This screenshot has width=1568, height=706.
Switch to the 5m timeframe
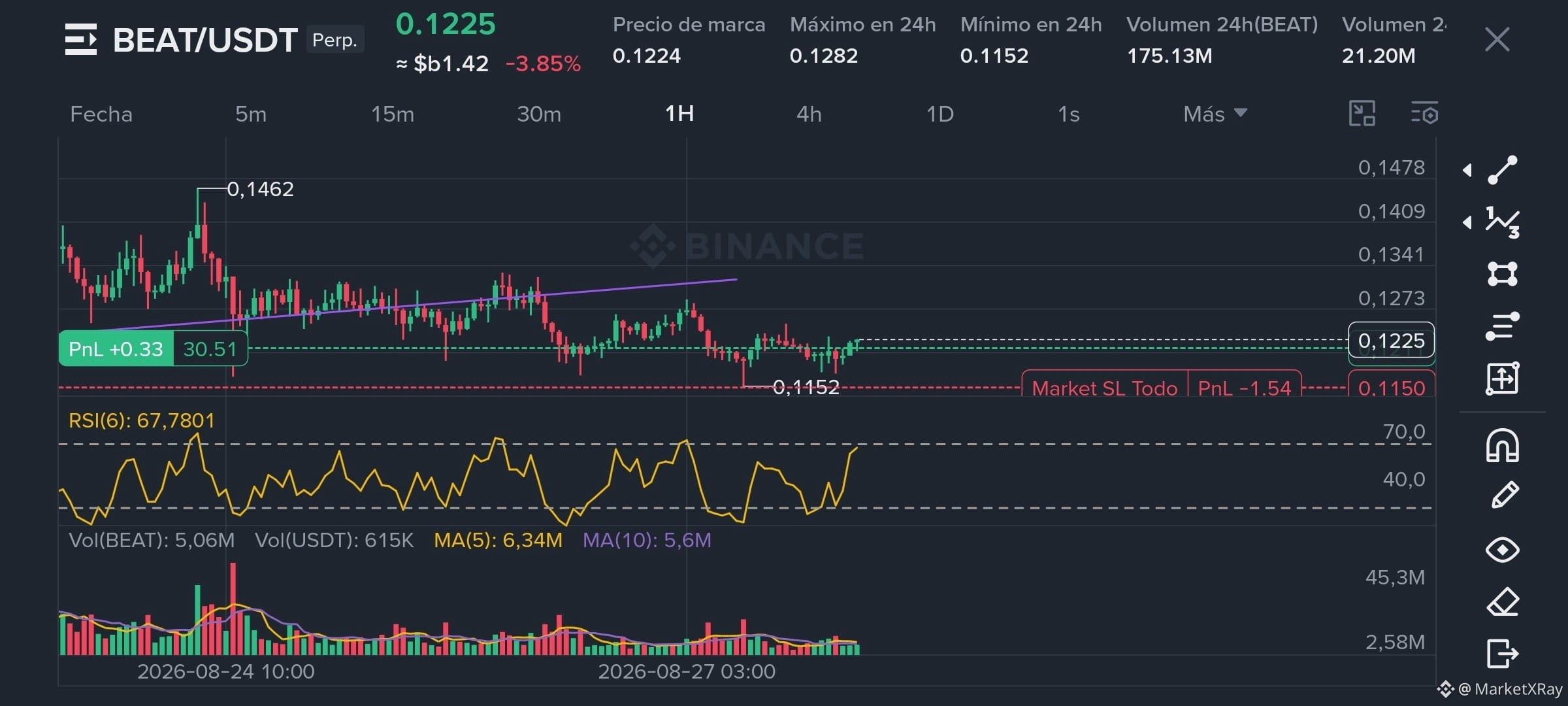pyautogui.click(x=251, y=114)
